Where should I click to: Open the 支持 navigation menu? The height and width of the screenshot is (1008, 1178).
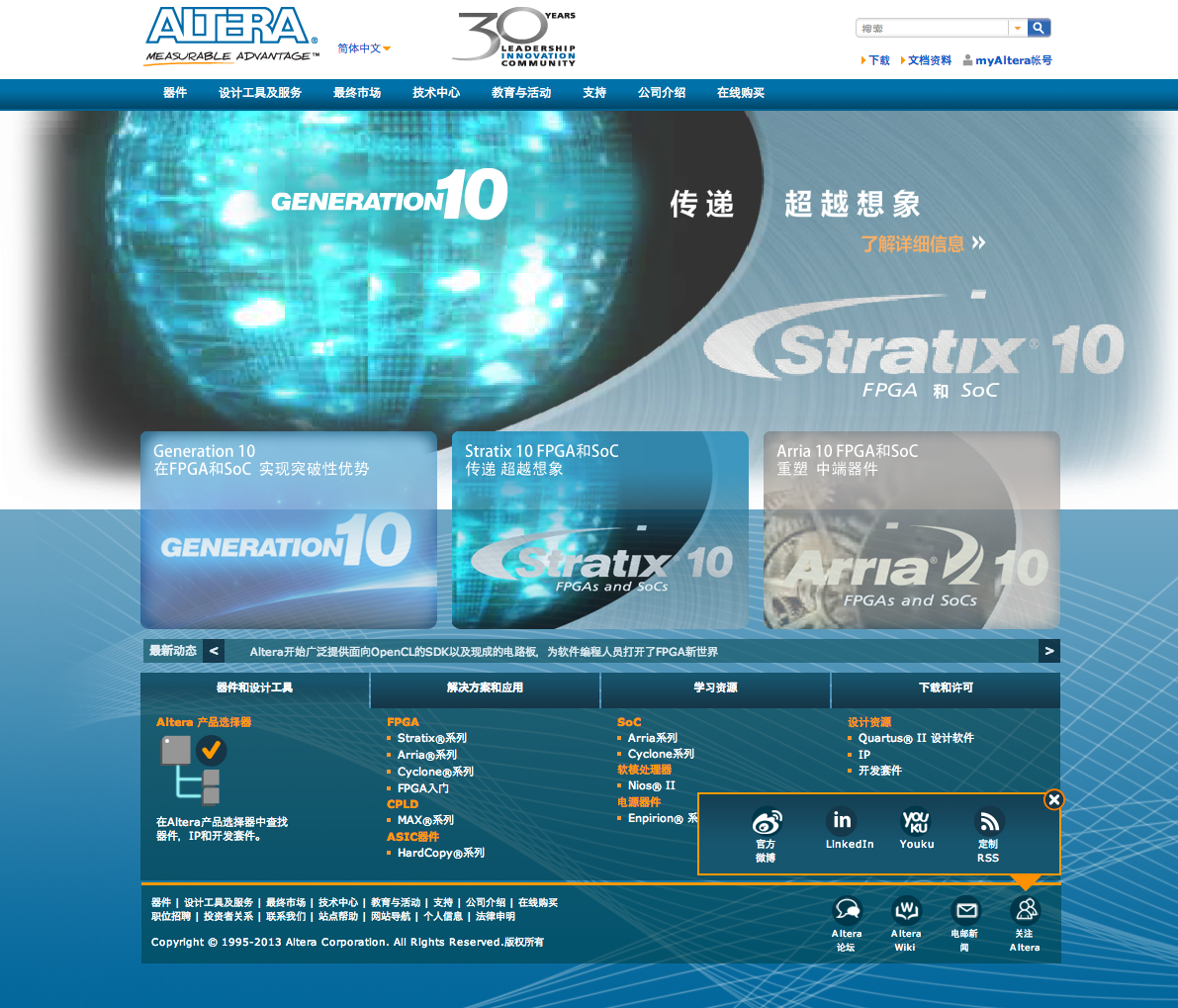[594, 92]
